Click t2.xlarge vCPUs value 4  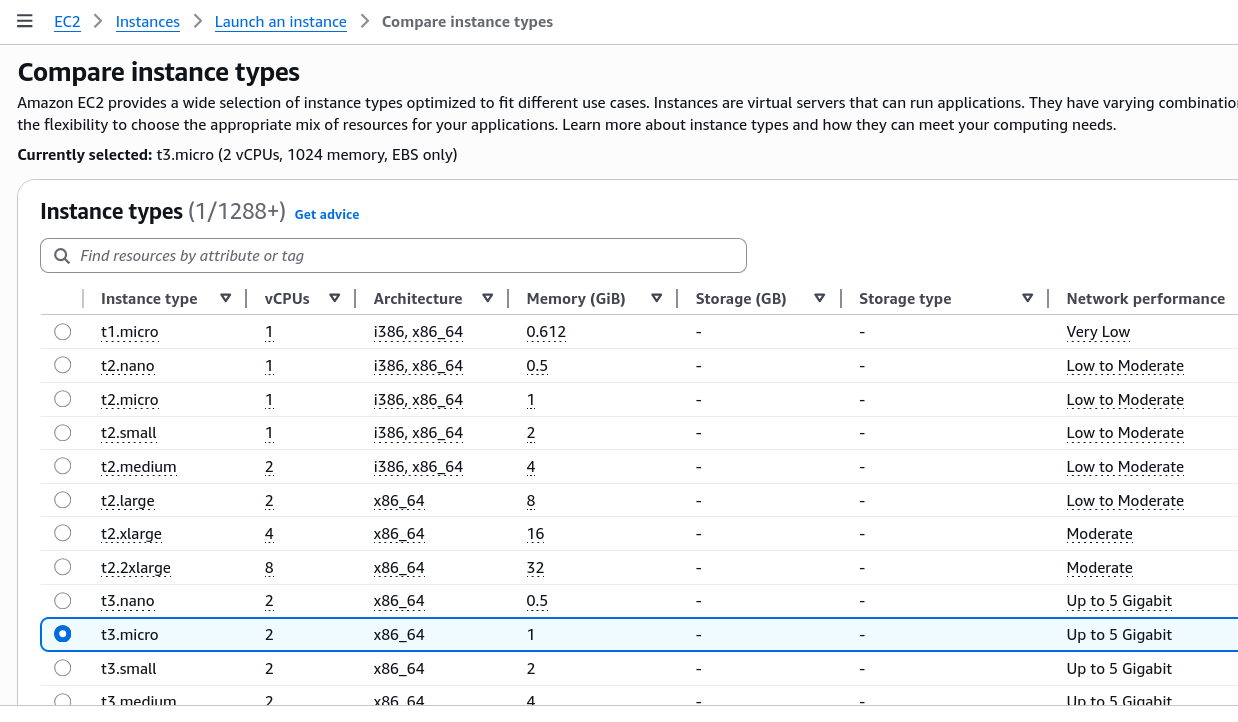[x=269, y=534]
